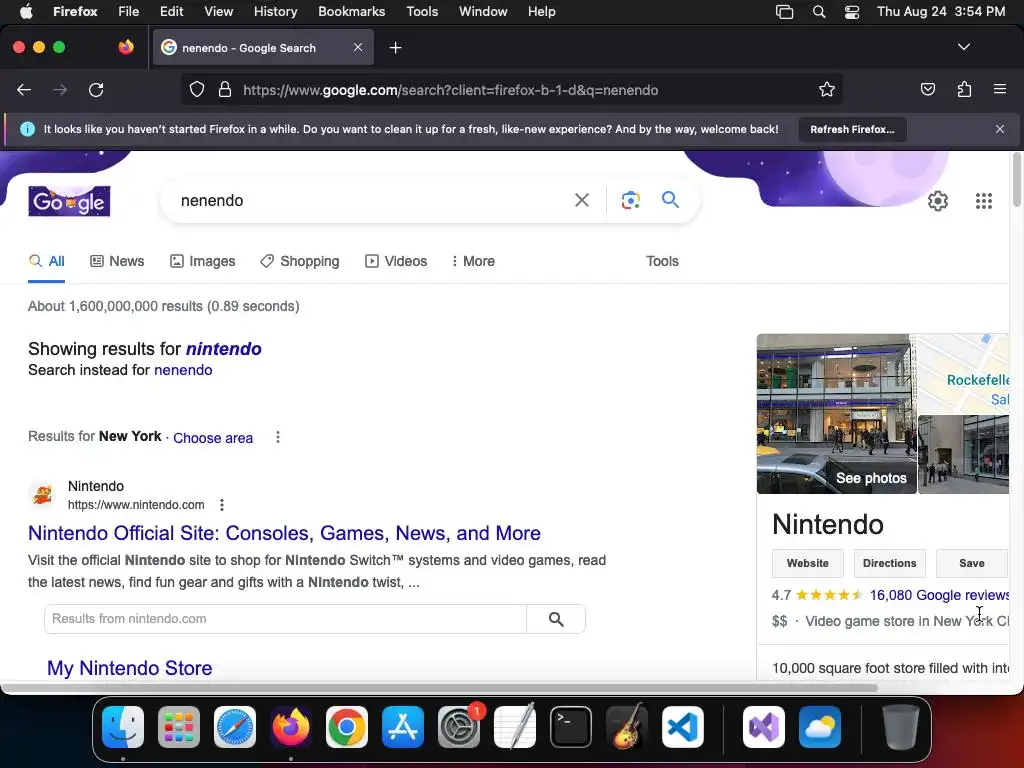
Task: Open the Bookmarks menu
Action: coord(351,12)
